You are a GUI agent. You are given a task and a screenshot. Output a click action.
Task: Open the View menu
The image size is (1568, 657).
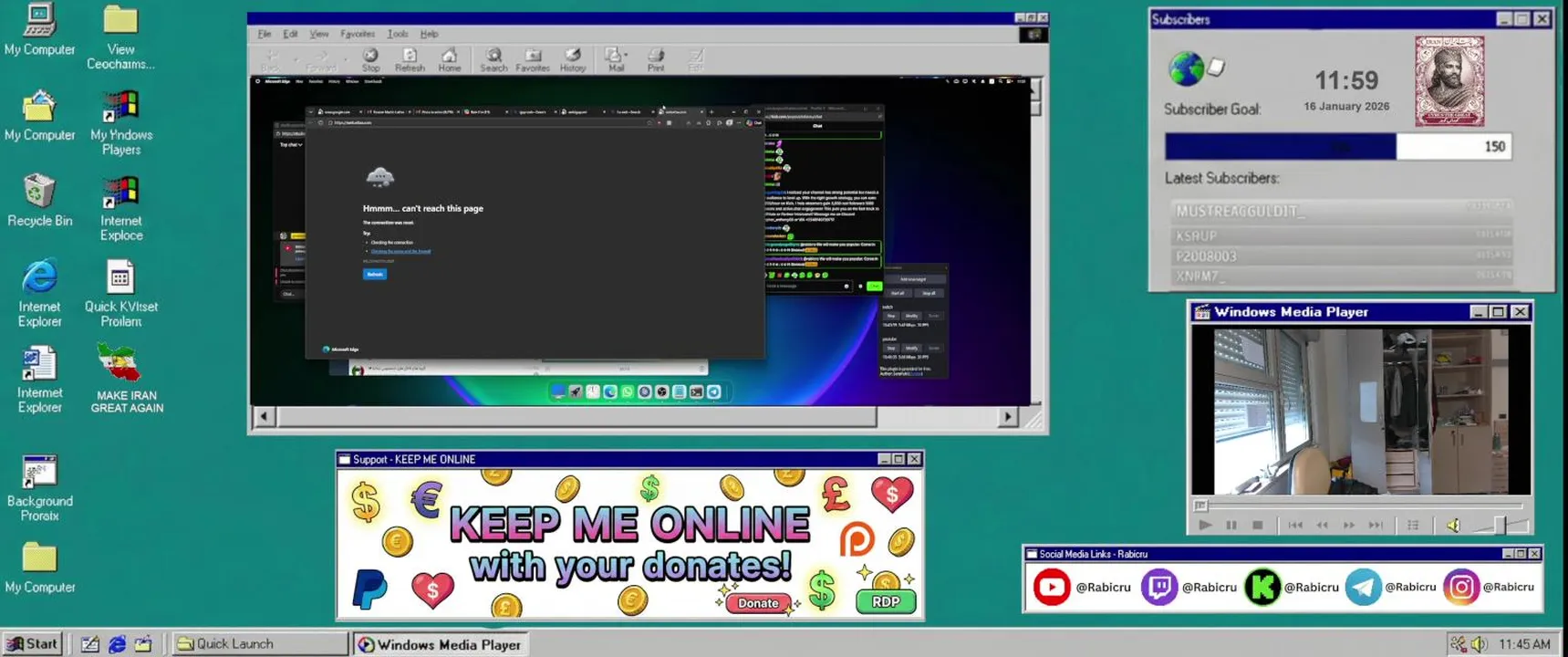318,34
